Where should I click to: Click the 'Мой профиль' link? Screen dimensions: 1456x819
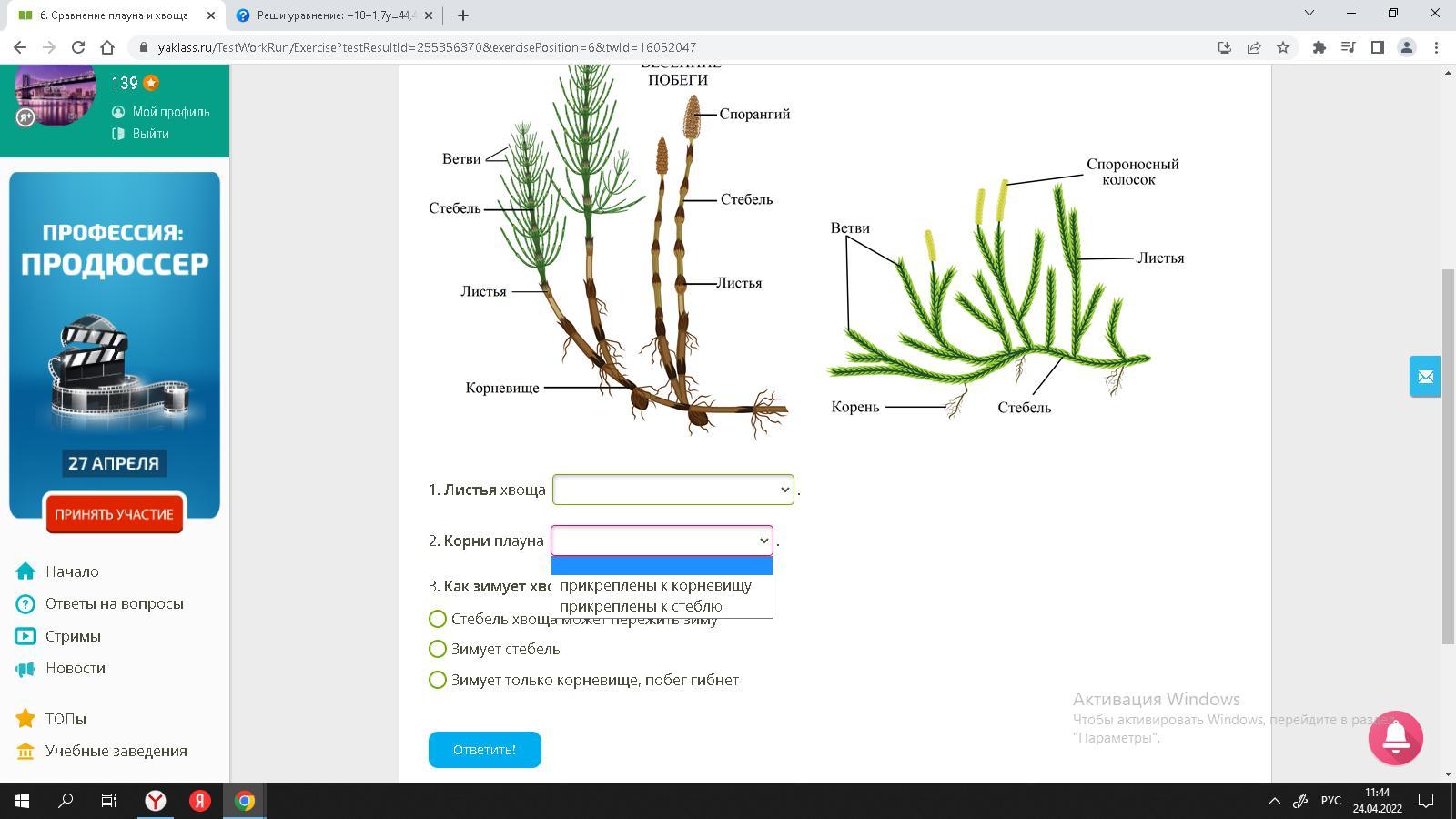tap(170, 112)
